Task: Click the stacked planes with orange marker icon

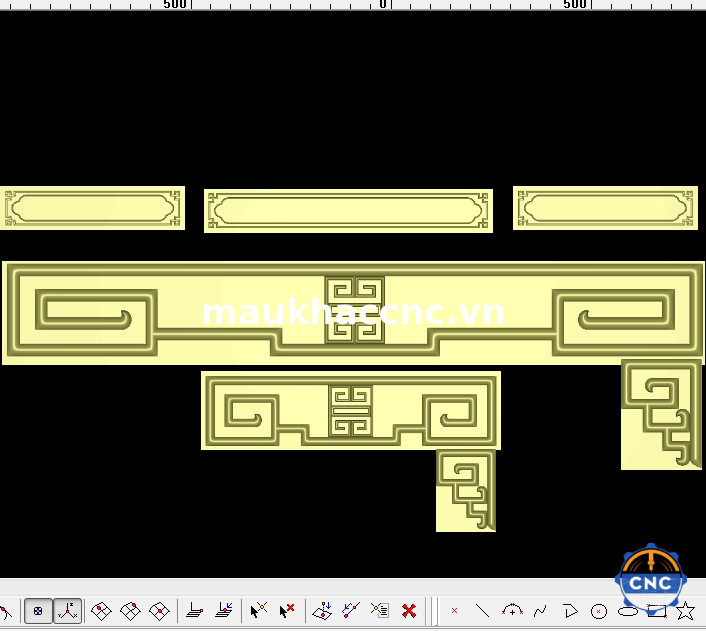Action: point(195,611)
